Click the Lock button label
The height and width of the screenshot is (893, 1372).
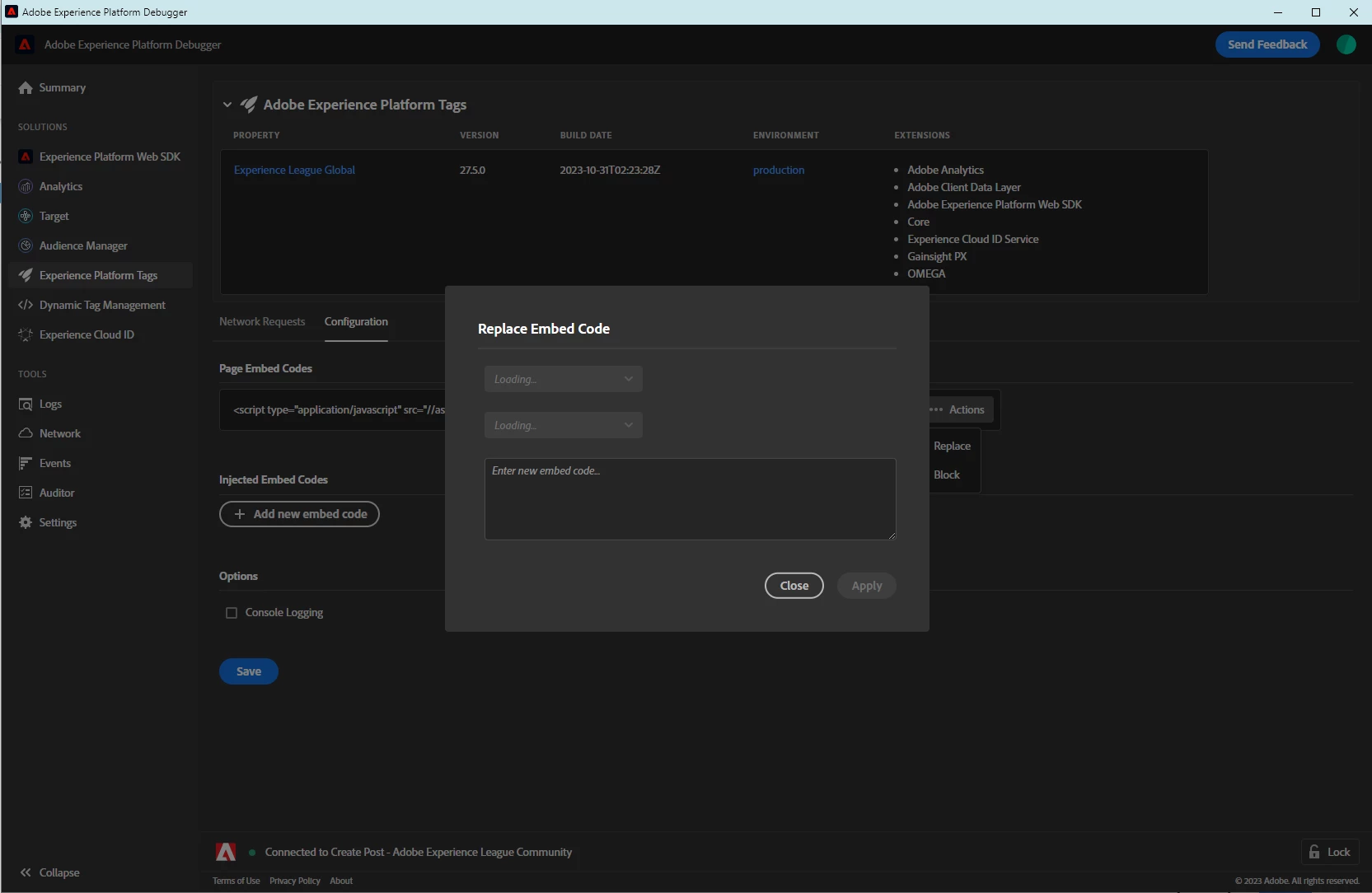1339,852
